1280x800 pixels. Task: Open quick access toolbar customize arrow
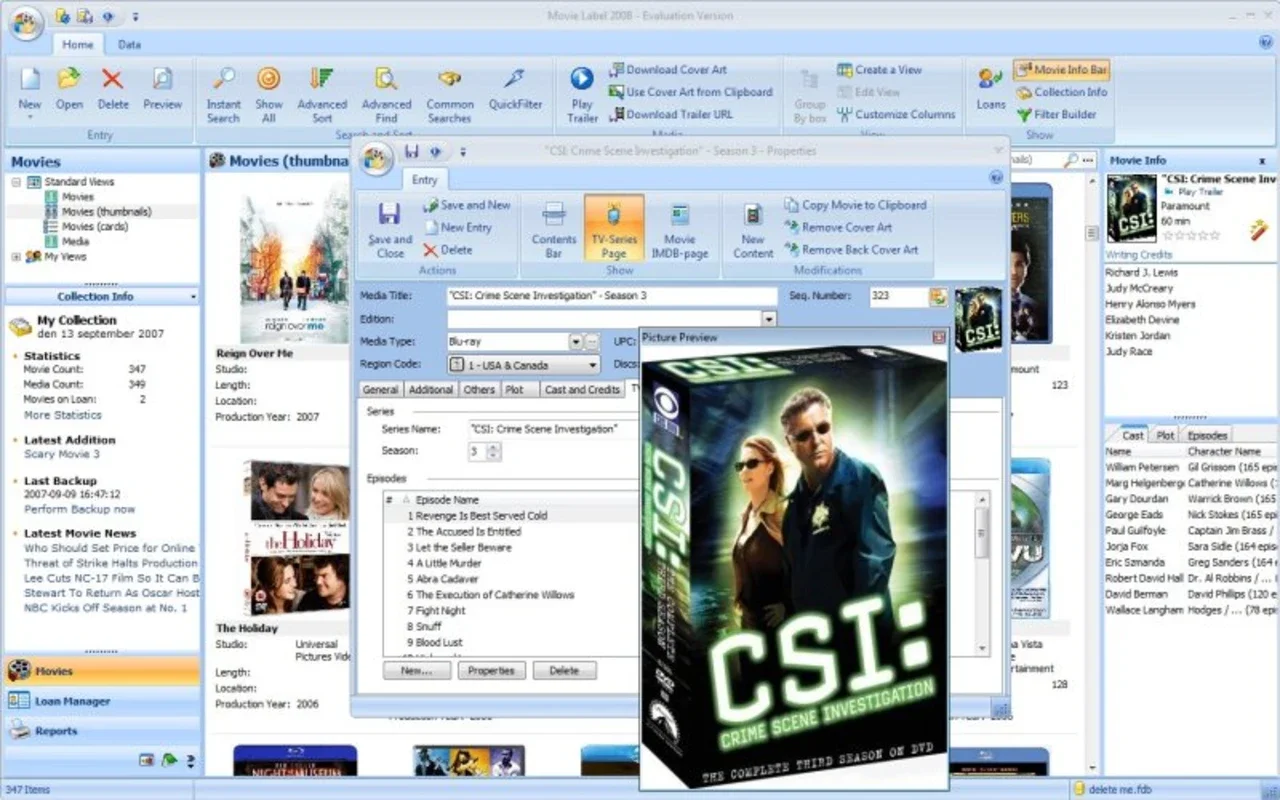[x=136, y=17]
